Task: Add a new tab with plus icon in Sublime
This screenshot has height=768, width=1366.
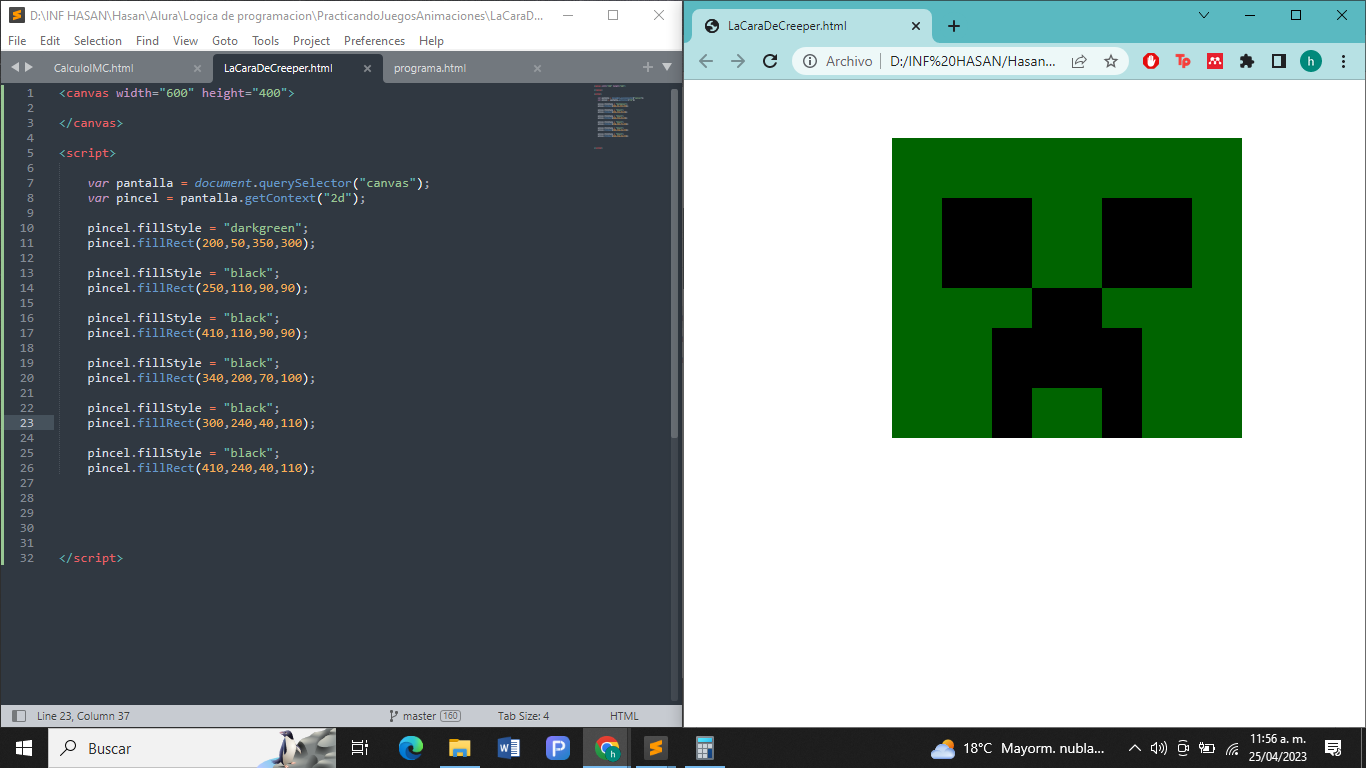Action: tap(648, 67)
